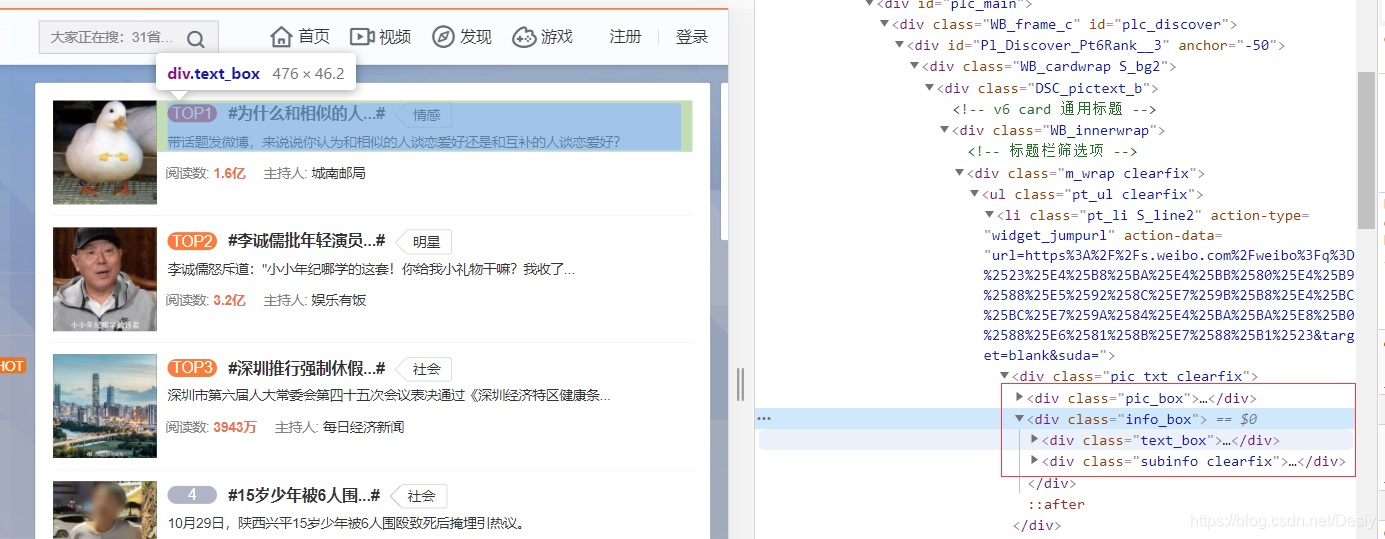Click the video camera icon

point(361,37)
